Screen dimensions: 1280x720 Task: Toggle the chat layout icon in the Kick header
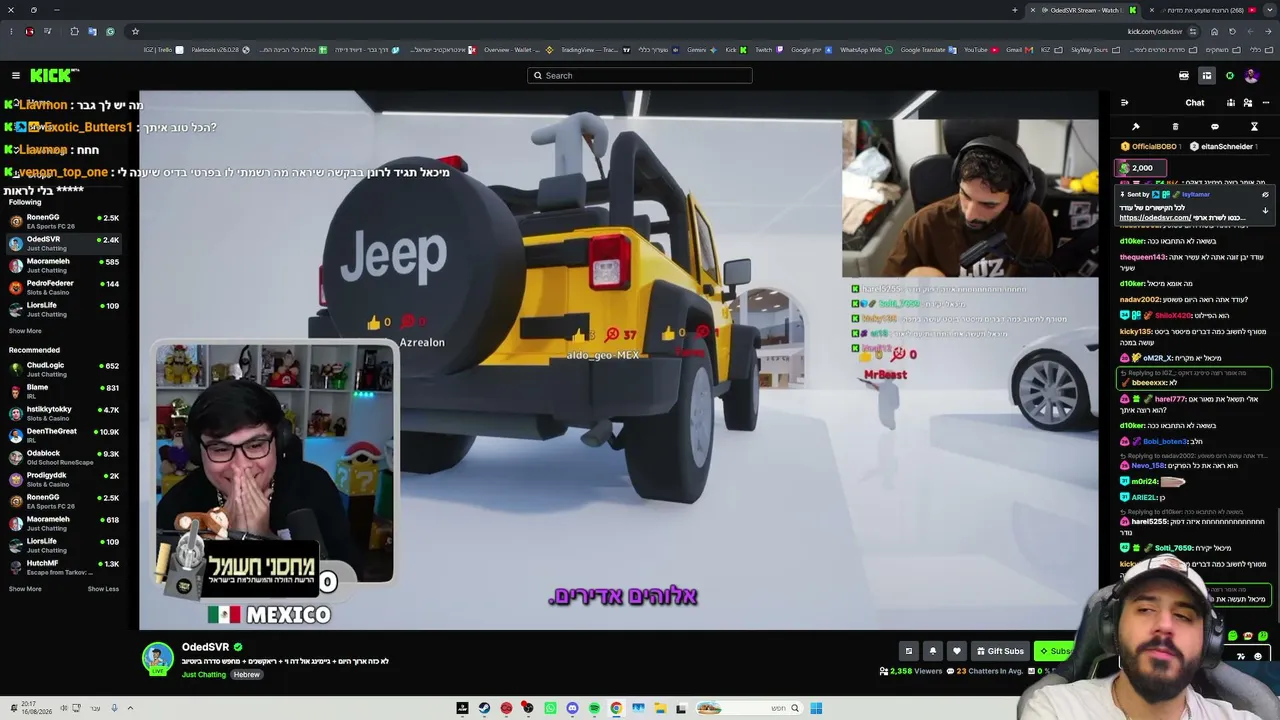tap(1207, 75)
